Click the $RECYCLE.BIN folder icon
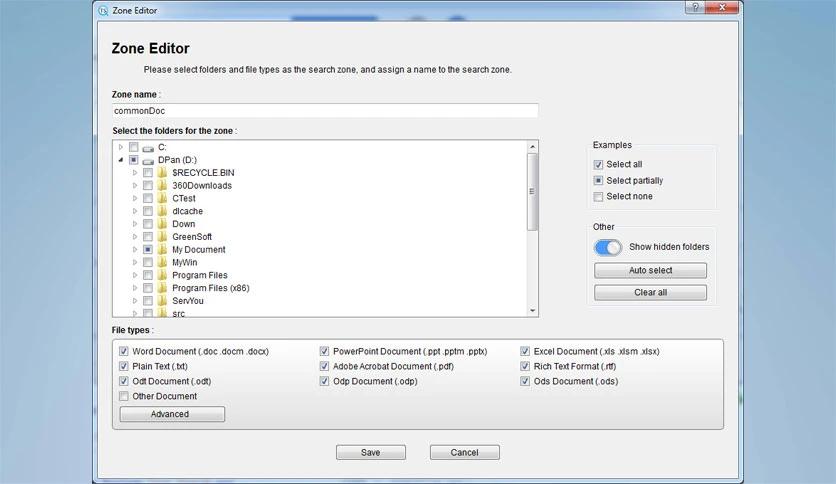This screenshot has width=836, height=484. point(162,173)
